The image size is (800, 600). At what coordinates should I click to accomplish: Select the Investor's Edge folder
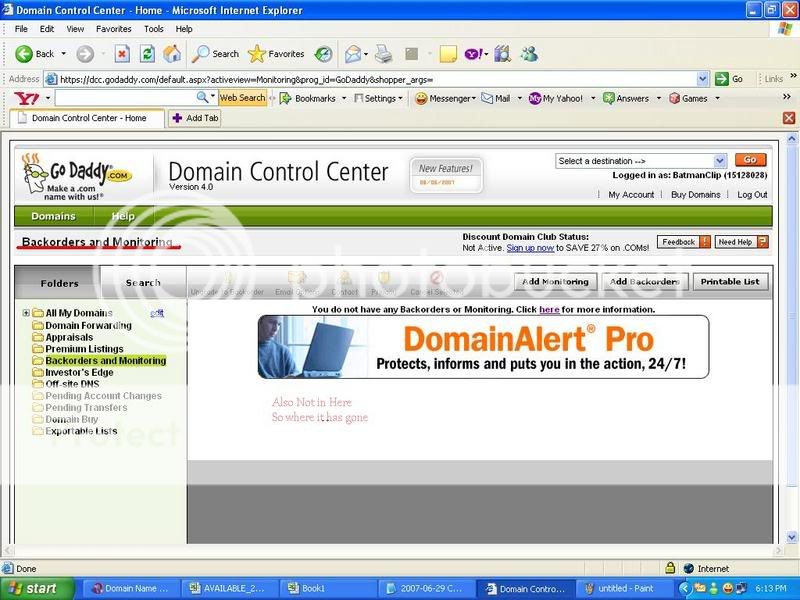pyautogui.click(x=79, y=372)
